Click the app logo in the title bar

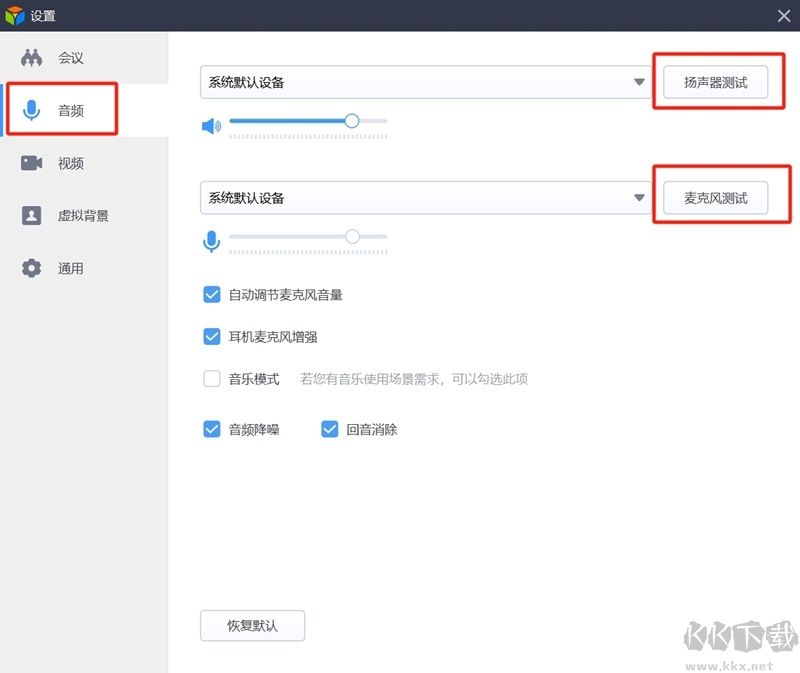point(14,15)
